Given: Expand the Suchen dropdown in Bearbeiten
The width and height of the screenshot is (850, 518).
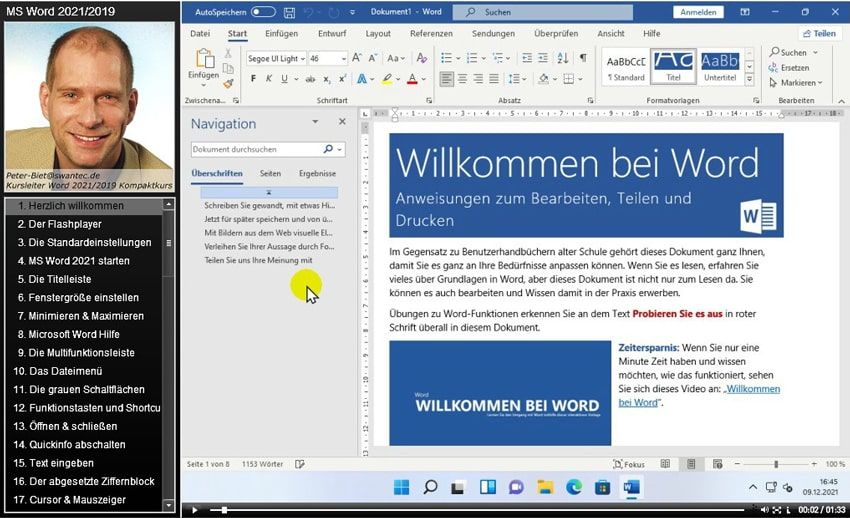Looking at the screenshot, I should (x=812, y=53).
